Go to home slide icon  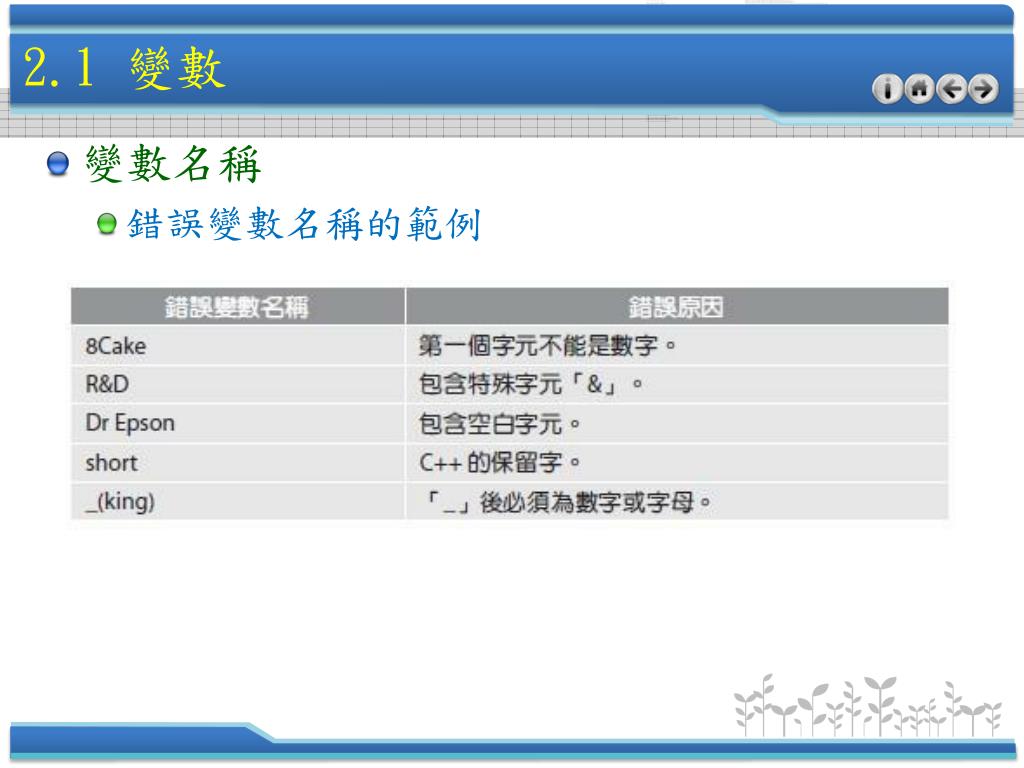point(920,89)
